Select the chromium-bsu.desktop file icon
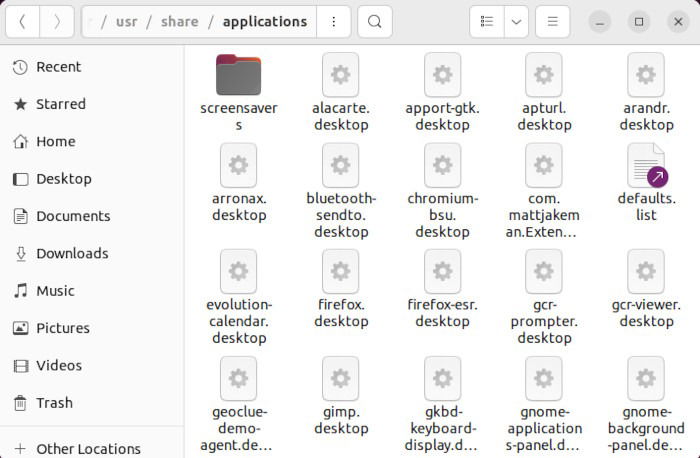Screen dimensions: 700x458 (442, 165)
